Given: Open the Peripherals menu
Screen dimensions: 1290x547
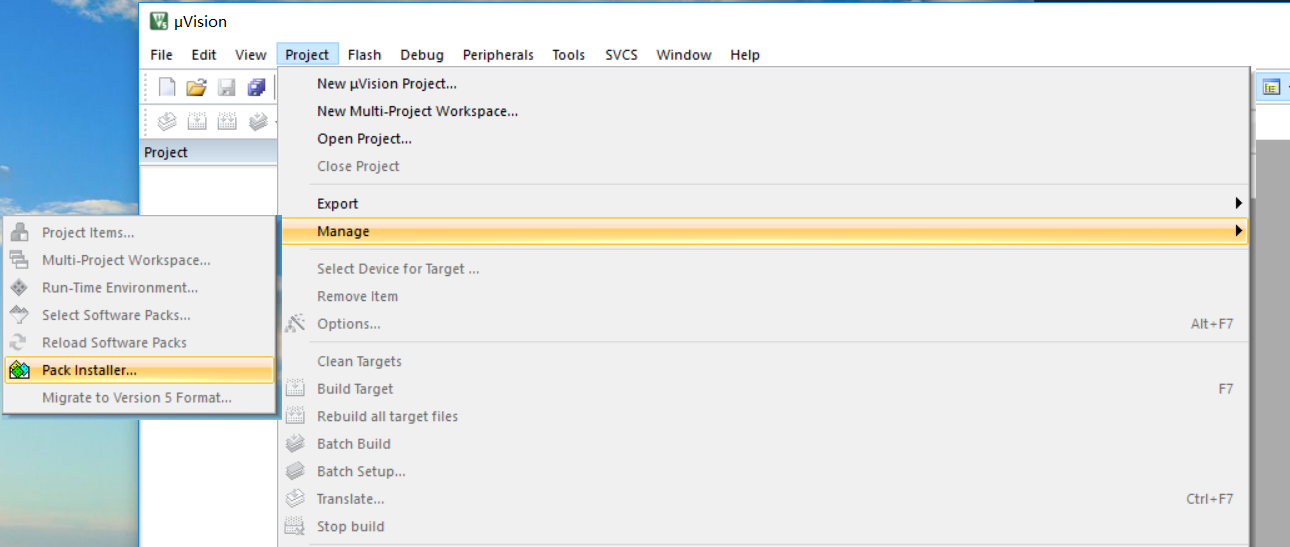Looking at the screenshot, I should [498, 55].
